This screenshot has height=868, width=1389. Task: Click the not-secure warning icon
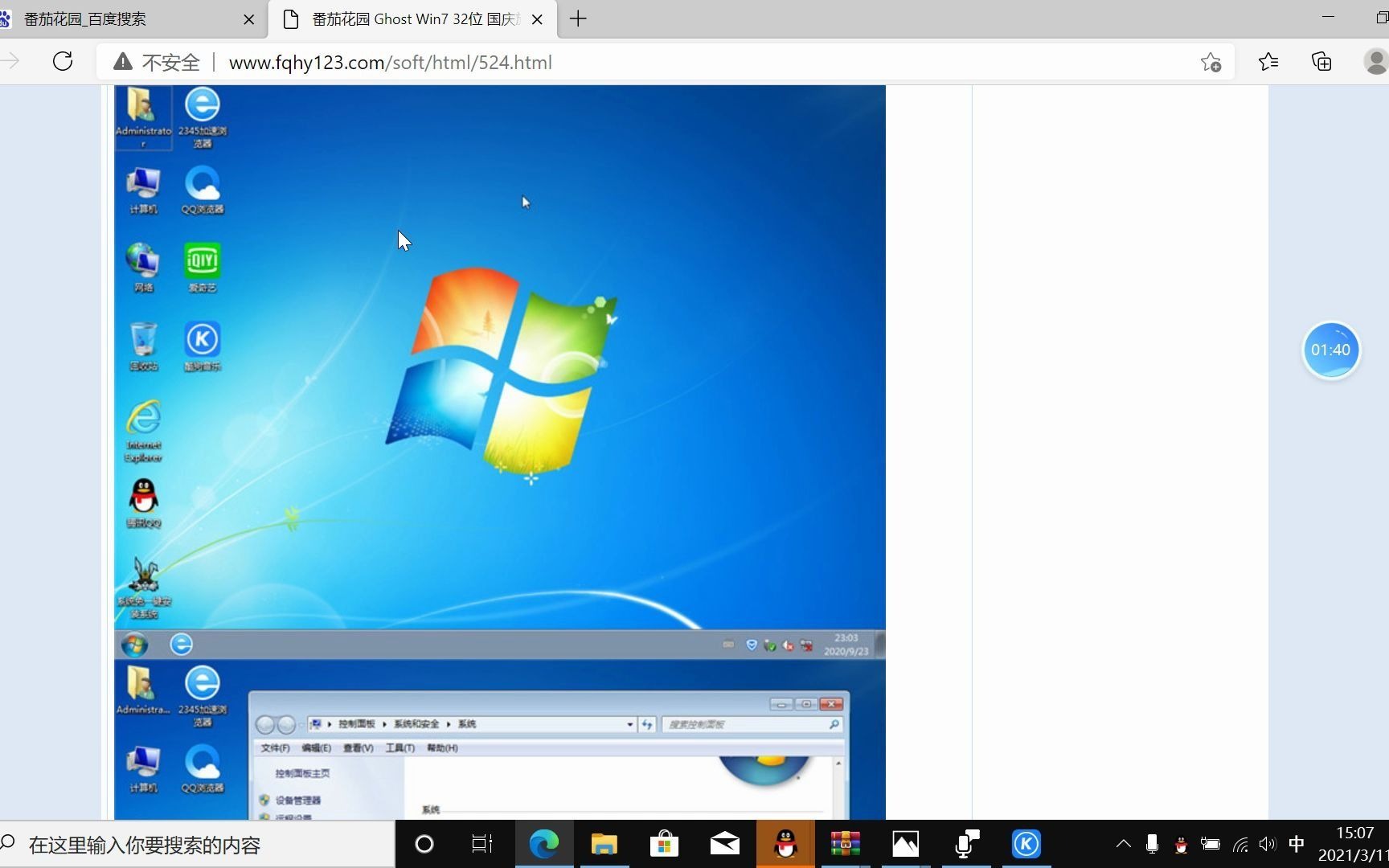pyautogui.click(x=122, y=62)
